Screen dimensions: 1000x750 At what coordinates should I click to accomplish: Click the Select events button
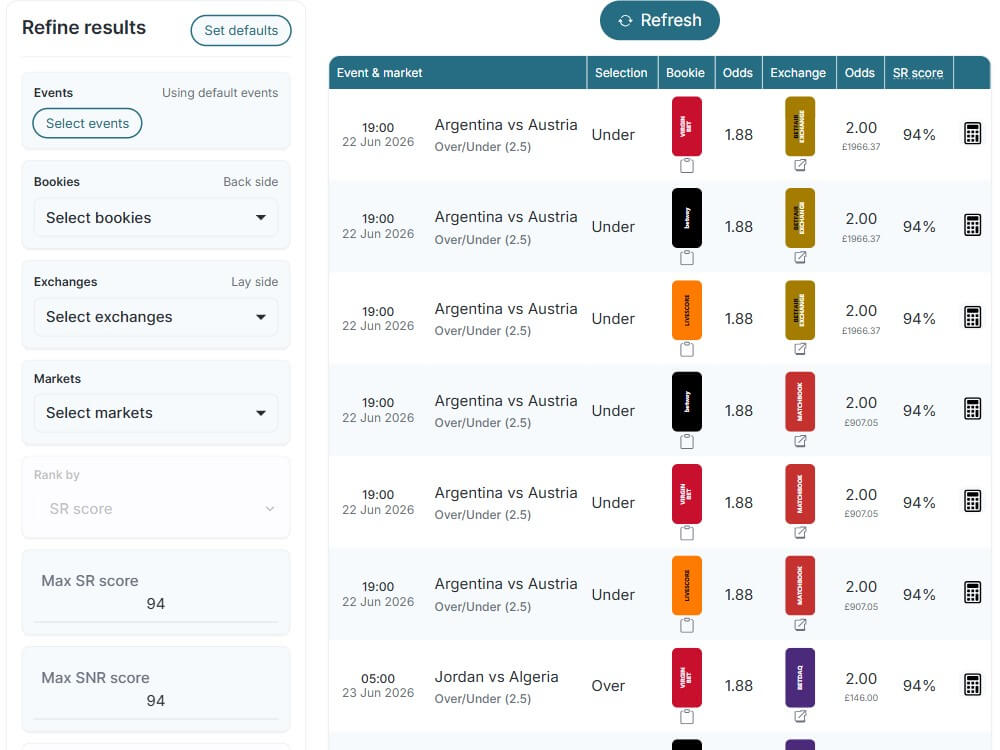point(87,123)
